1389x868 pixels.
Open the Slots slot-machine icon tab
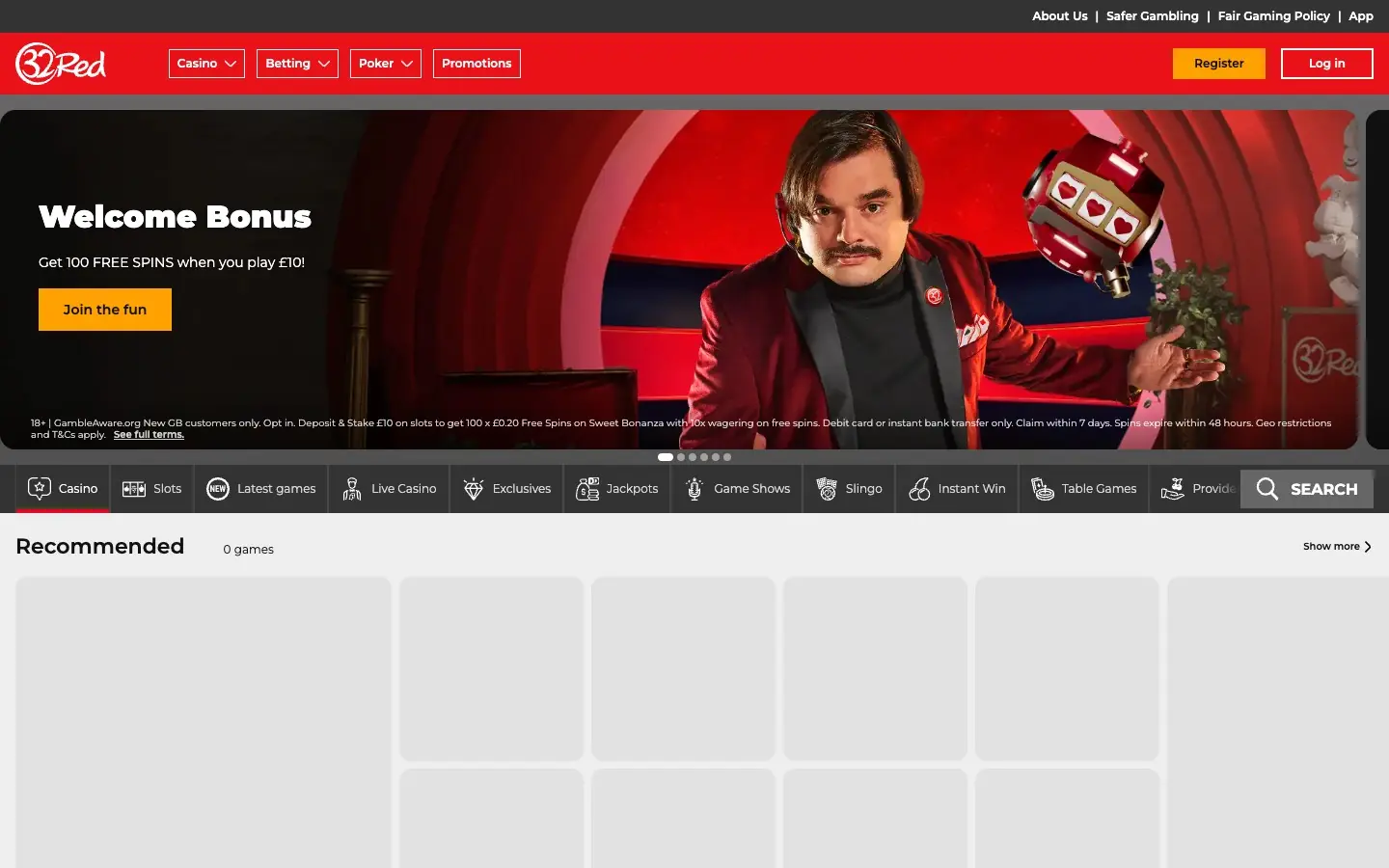(x=152, y=489)
